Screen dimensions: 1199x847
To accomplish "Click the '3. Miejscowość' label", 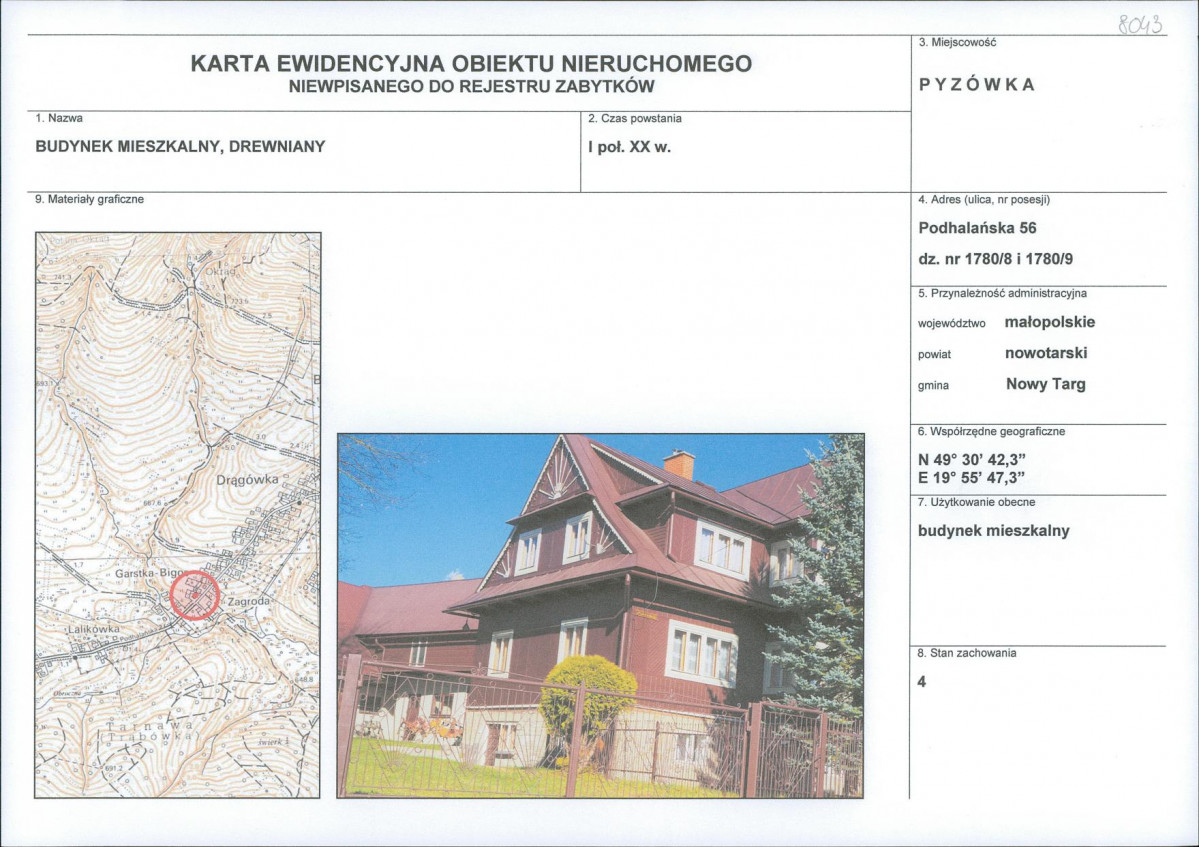I will 957,43.
